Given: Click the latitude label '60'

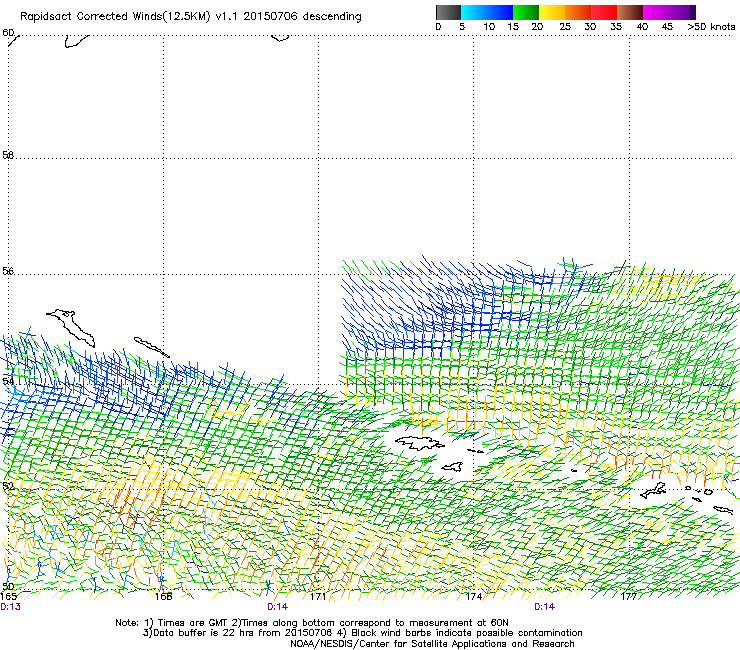Looking at the screenshot, I should point(8,33).
